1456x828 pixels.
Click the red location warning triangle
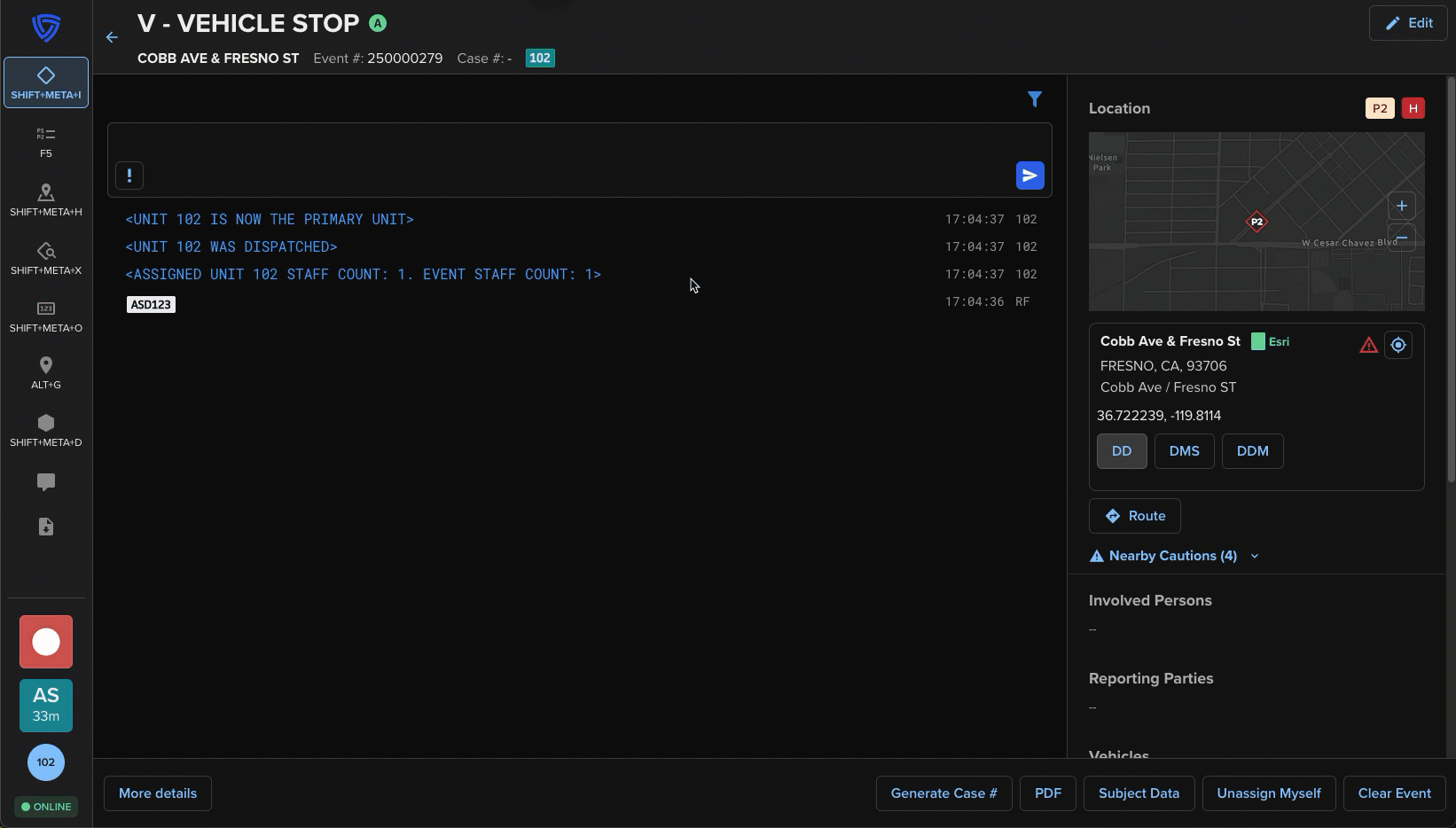point(1368,345)
